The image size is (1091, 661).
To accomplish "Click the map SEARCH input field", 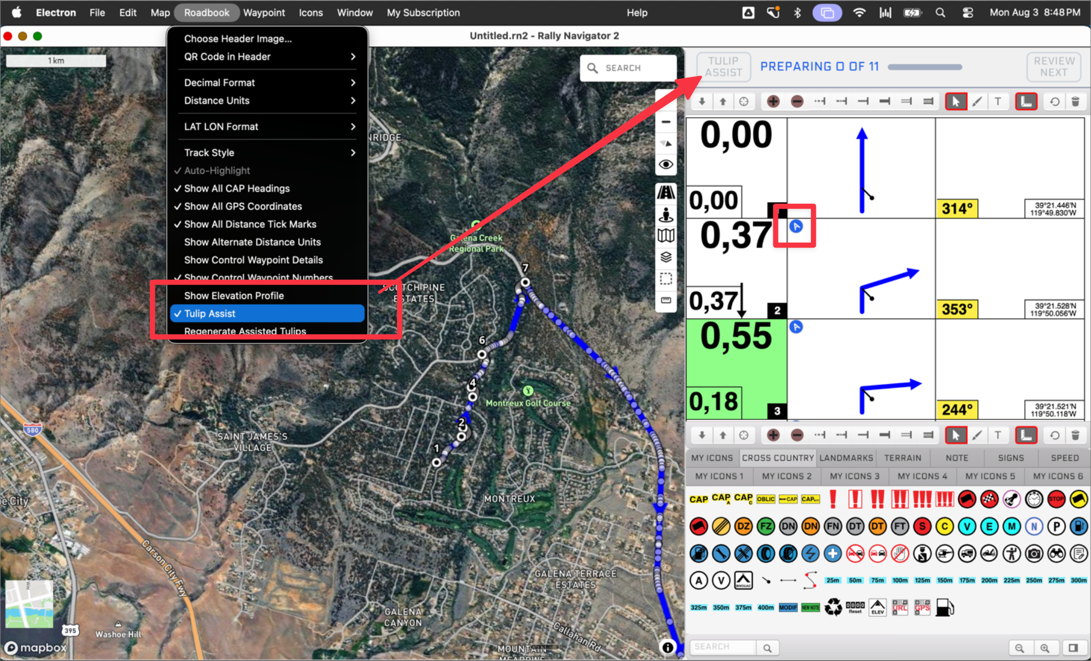I will point(628,68).
